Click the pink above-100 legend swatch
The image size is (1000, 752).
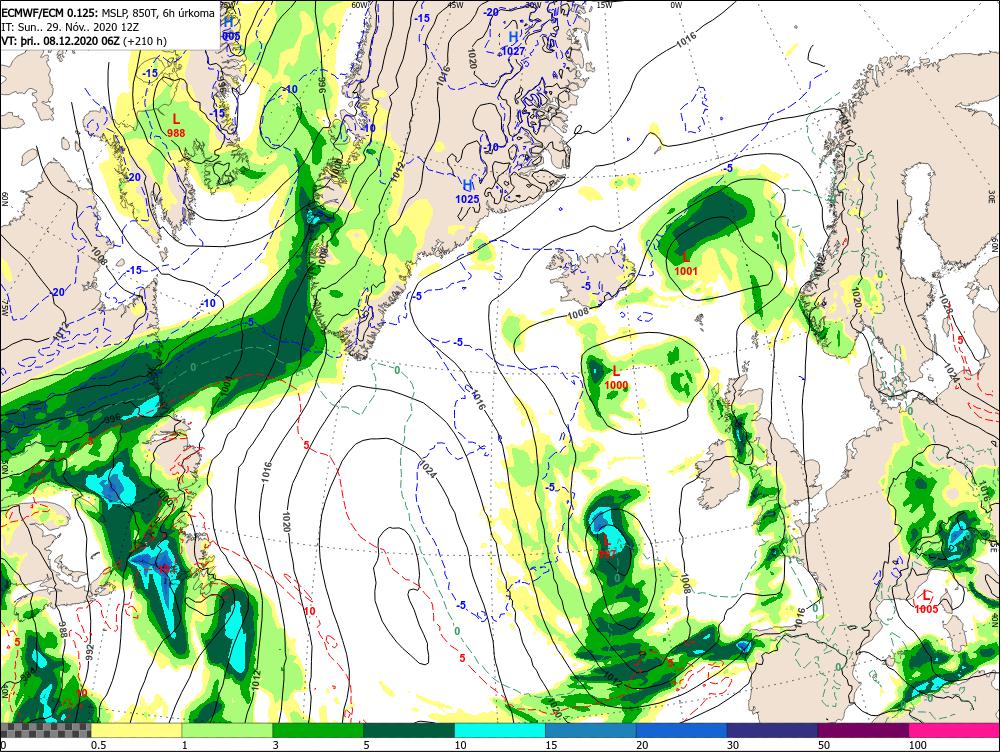coord(954,730)
